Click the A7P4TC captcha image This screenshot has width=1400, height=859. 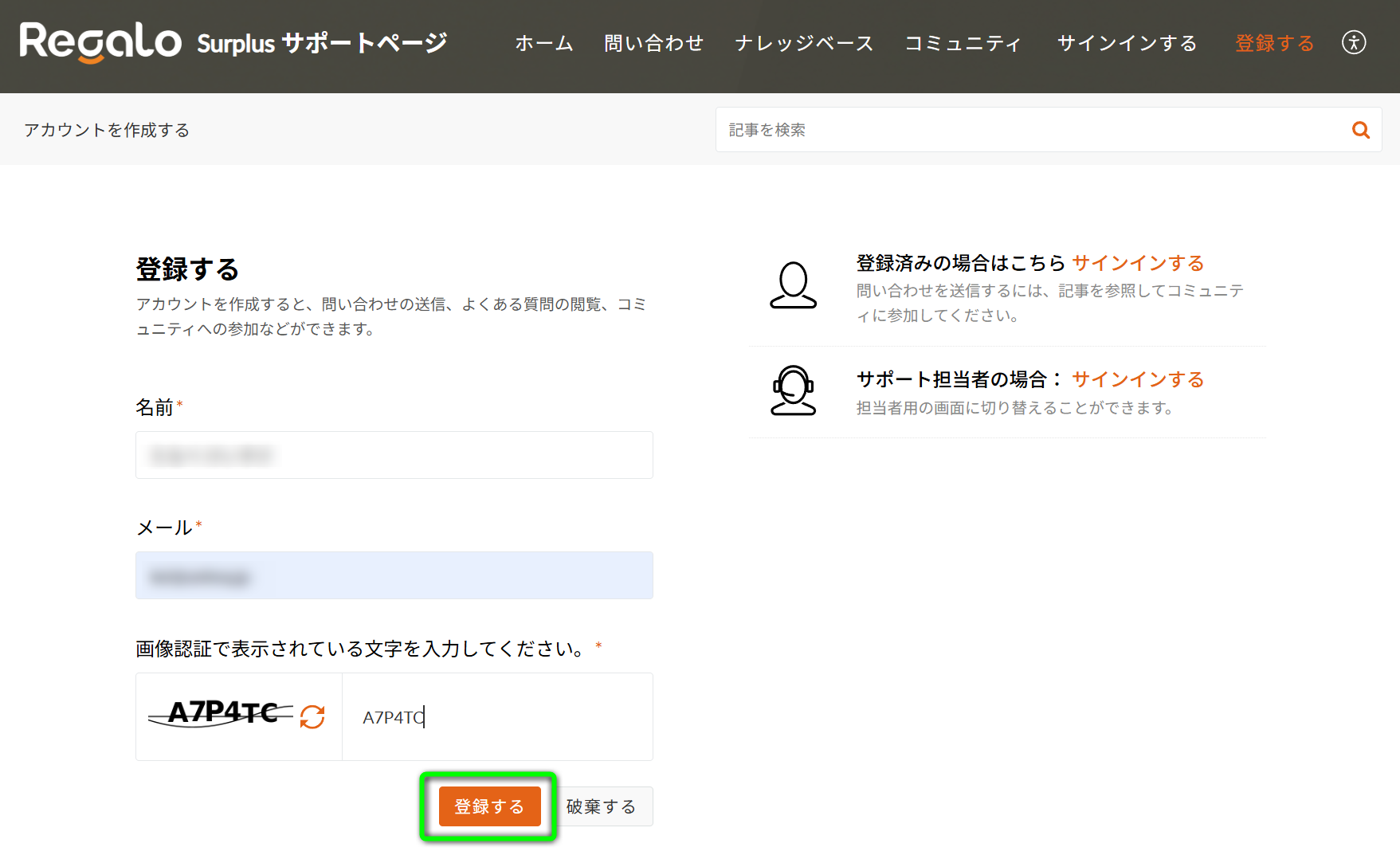click(x=223, y=712)
